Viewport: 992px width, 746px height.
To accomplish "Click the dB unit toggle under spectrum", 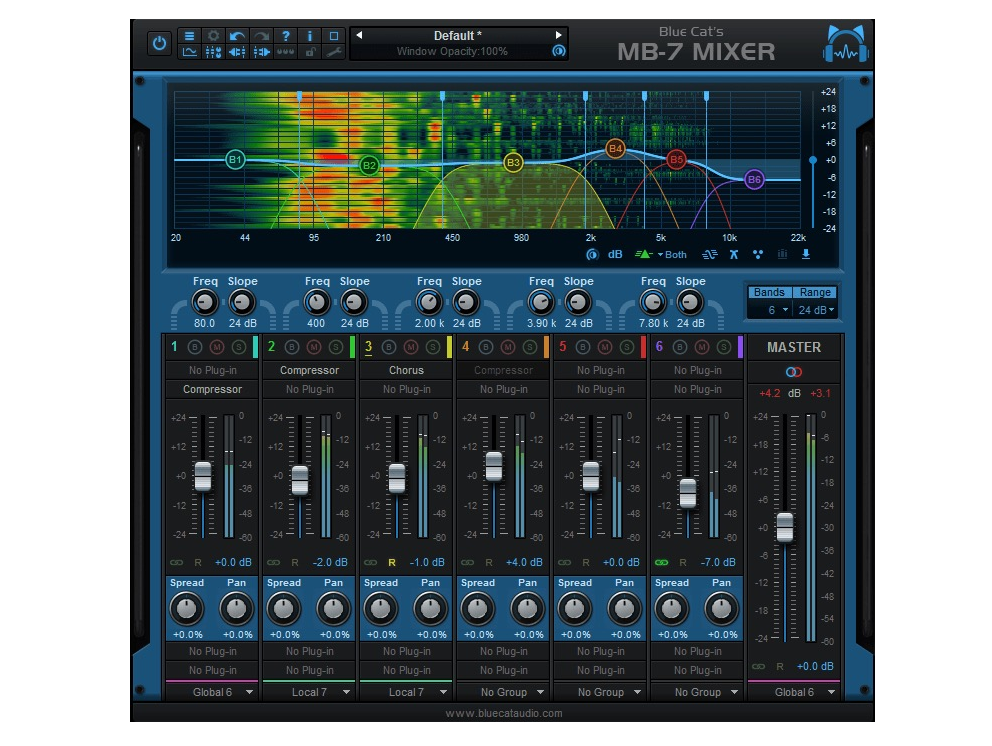I will coord(615,254).
